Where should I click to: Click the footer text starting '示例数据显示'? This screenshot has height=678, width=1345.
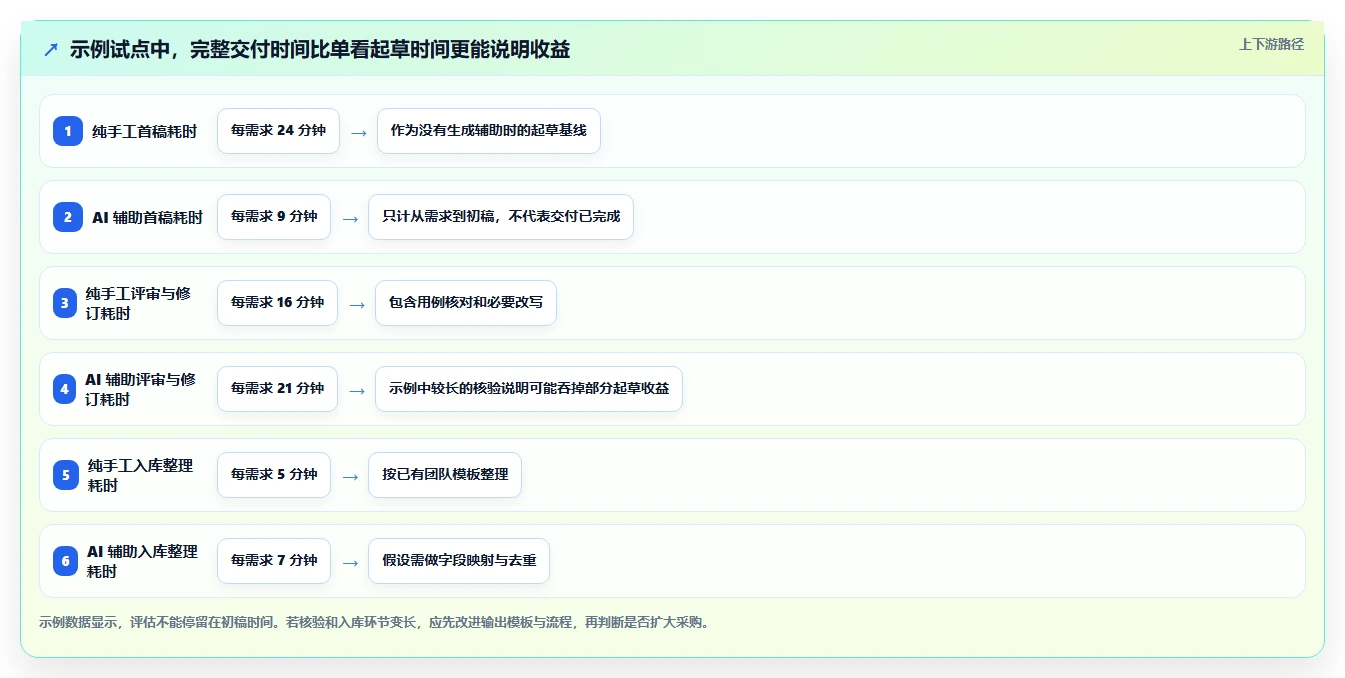point(375,622)
